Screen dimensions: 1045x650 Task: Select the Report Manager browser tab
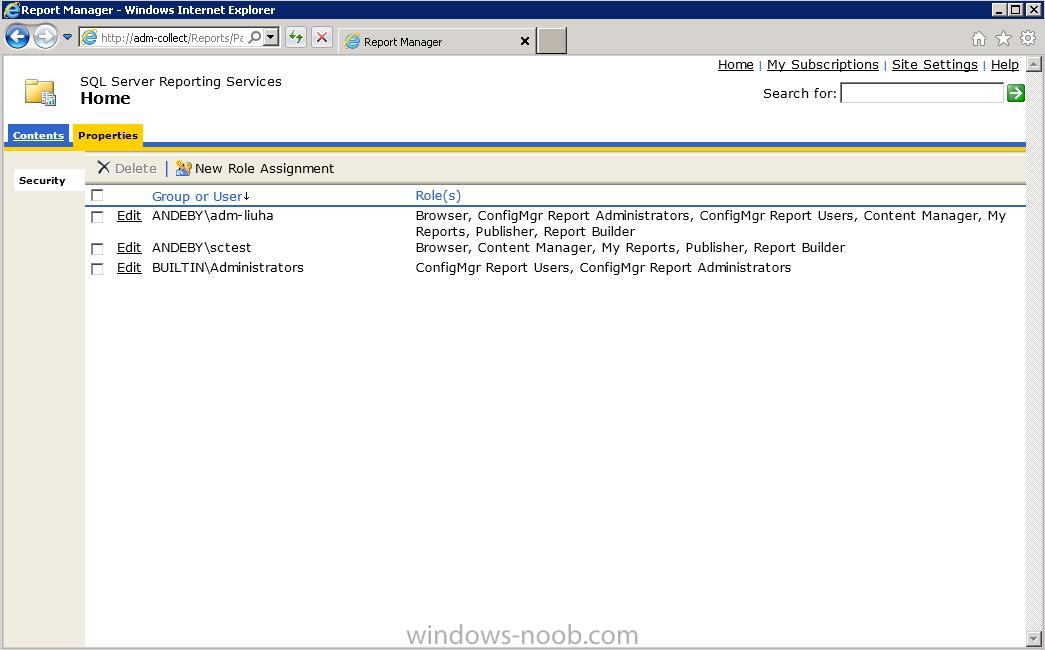(x=437, y=41)
